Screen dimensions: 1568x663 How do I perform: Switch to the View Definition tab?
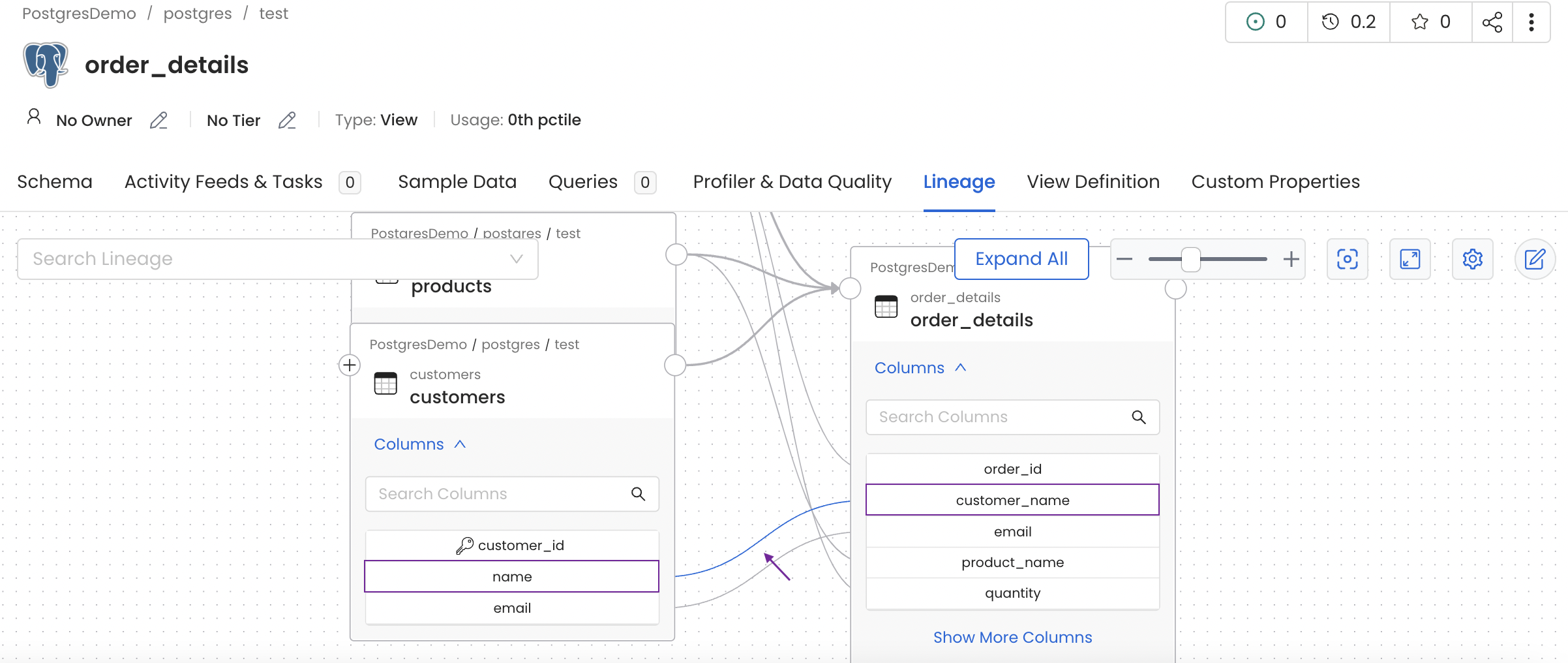[1093, 182]
